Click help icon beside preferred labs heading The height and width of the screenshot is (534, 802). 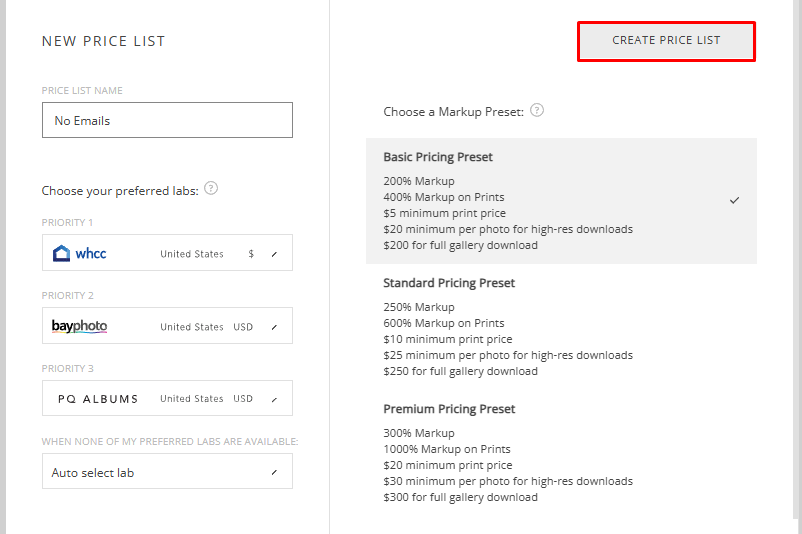pyautogui.click(x=211, y=189)
